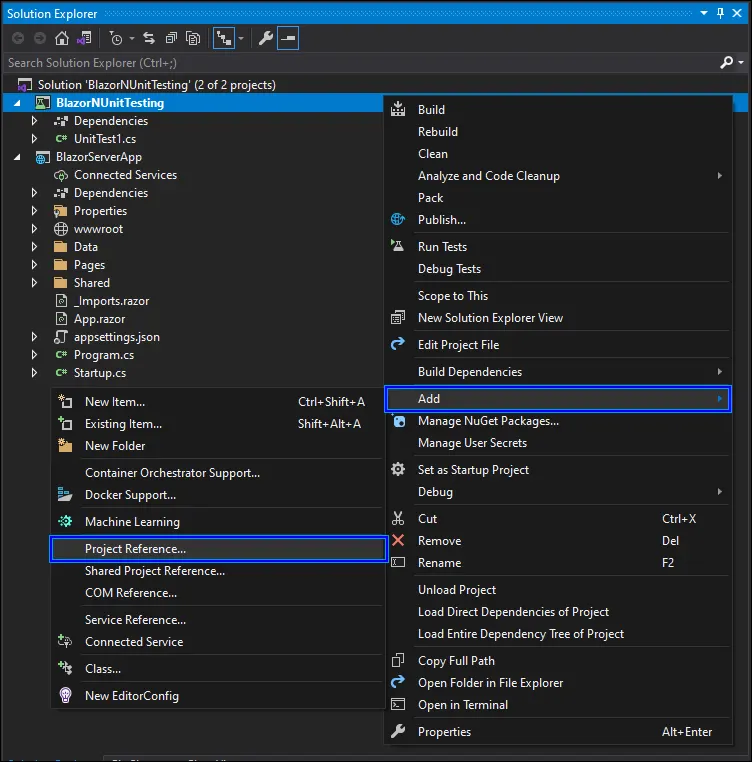Click the wrench Properties icon in toolbar

coord(265,38)
